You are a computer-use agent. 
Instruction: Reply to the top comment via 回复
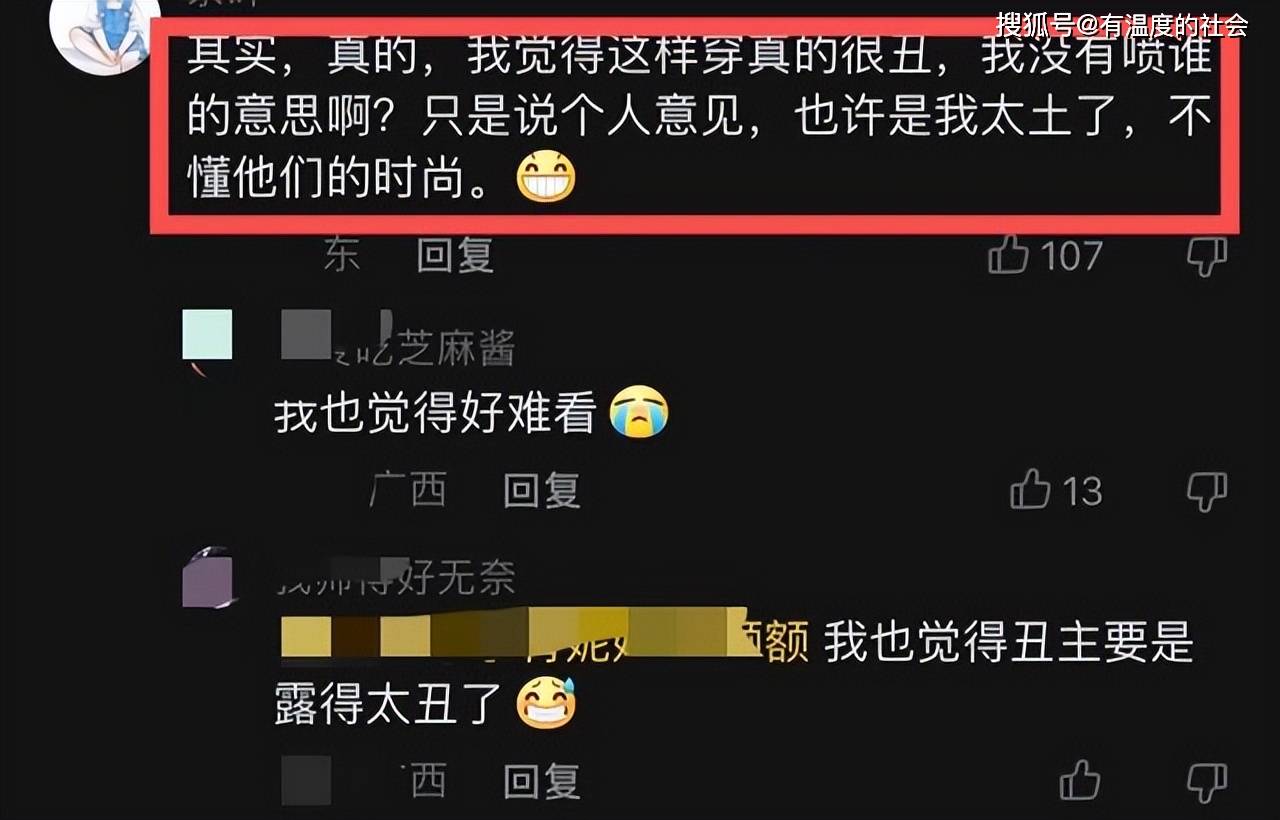(455, 256)
